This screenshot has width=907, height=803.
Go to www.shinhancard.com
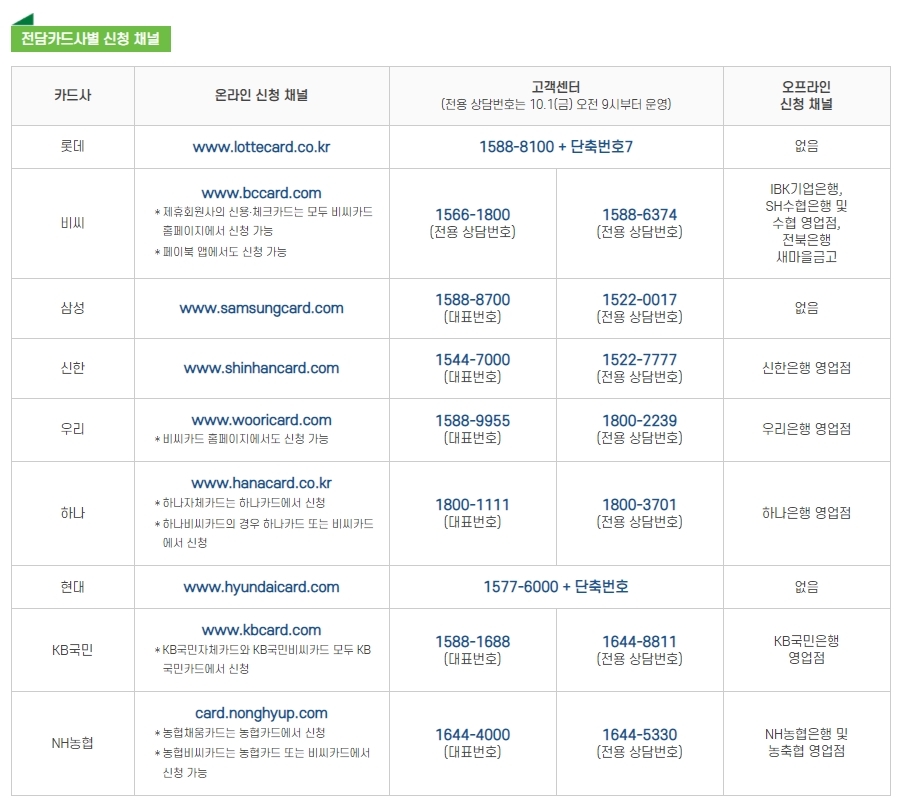(x=261, y=368)
